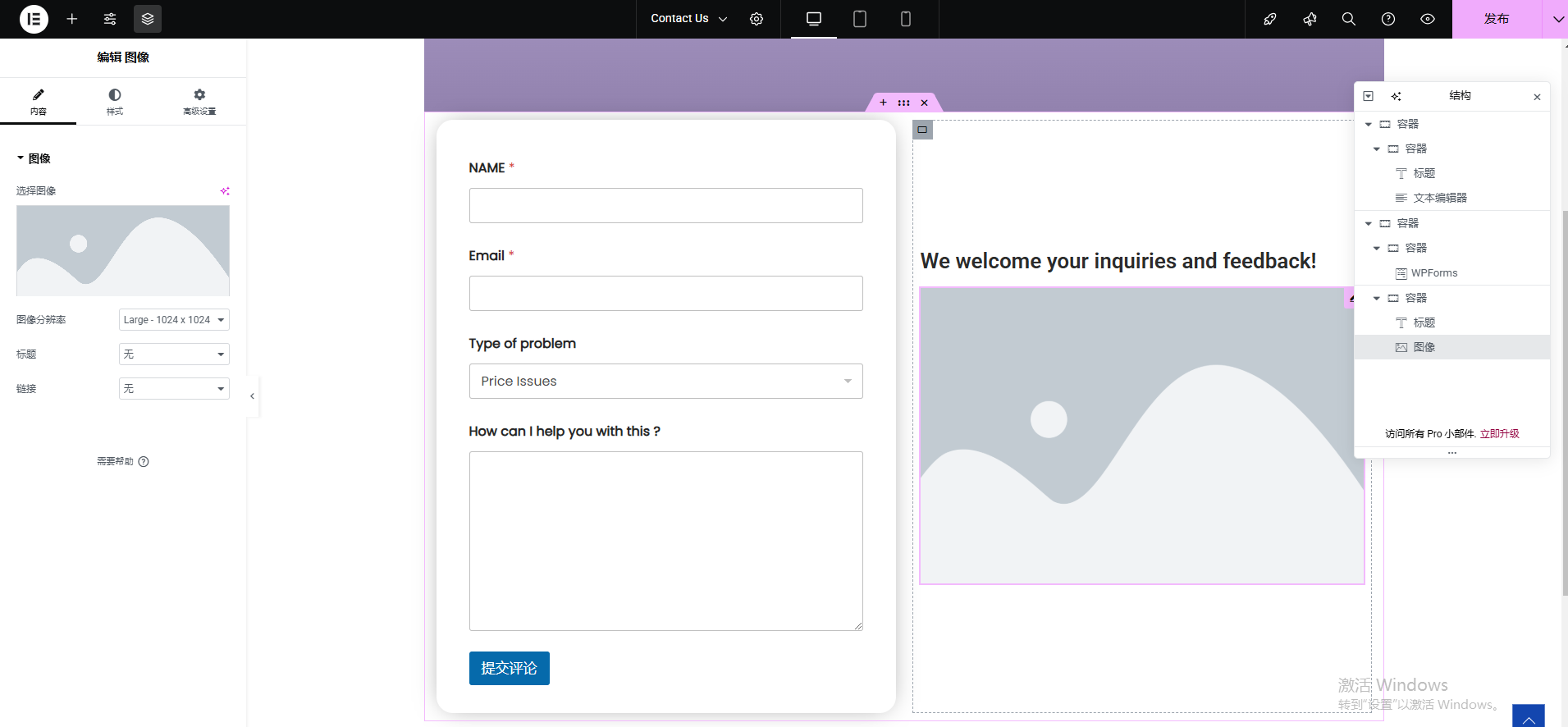Viewport: 1568px width, 727px height.
Task: Click the preview changes eye icon
Action: (1428, 19)
